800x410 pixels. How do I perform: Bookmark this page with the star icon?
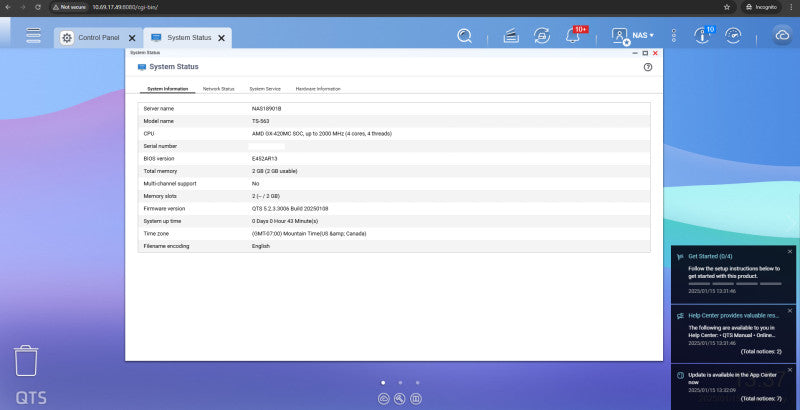click(727, 7)
